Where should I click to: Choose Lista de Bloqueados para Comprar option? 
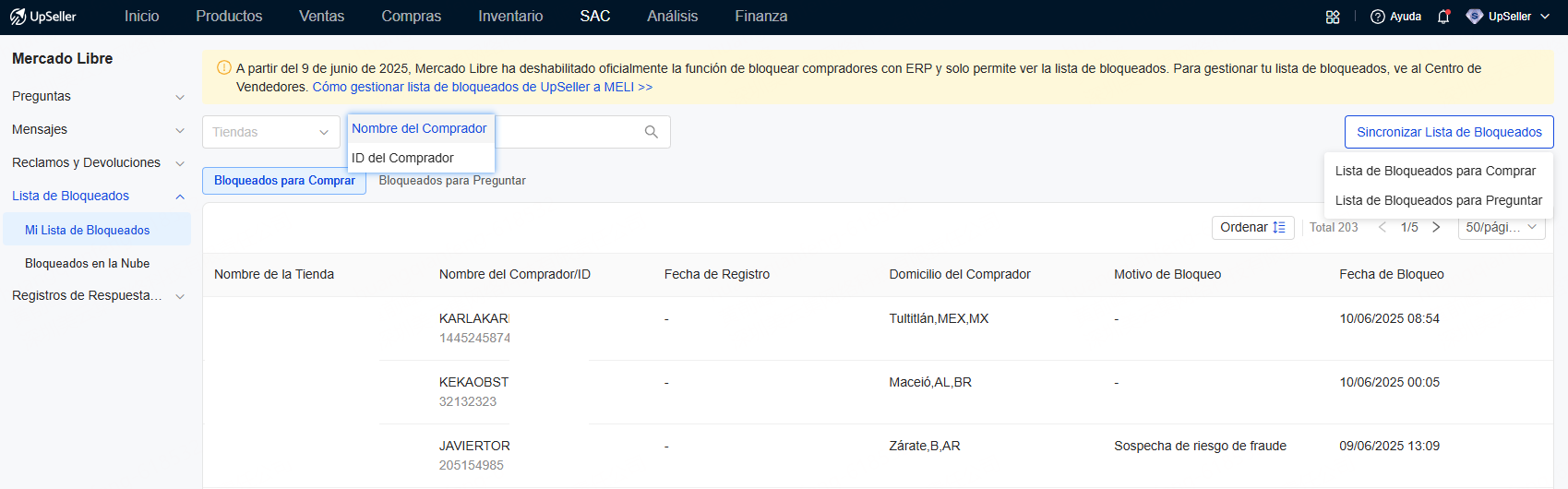pos(1438,171)
